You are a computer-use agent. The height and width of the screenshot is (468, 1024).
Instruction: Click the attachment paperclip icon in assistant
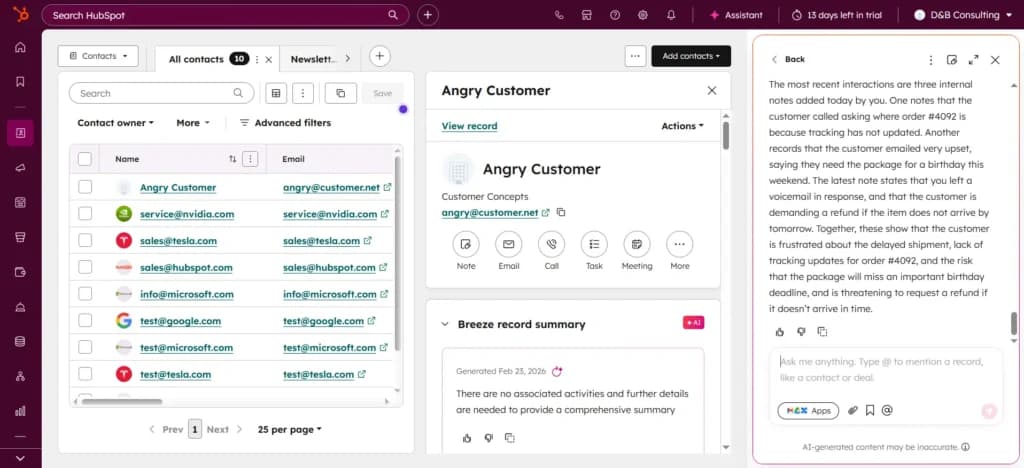pos(852,411)
